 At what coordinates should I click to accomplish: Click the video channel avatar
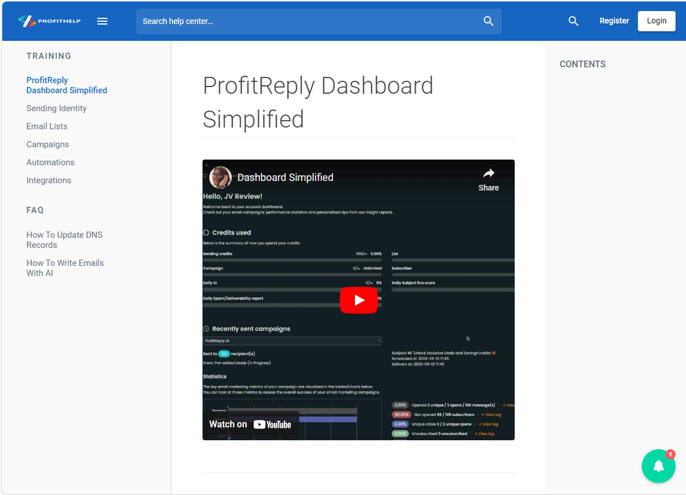point(220,177)
